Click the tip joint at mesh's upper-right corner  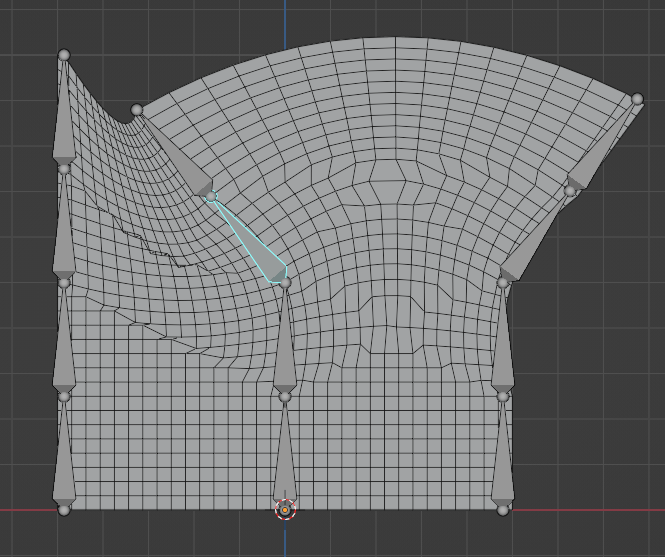[x=637, y=99]
